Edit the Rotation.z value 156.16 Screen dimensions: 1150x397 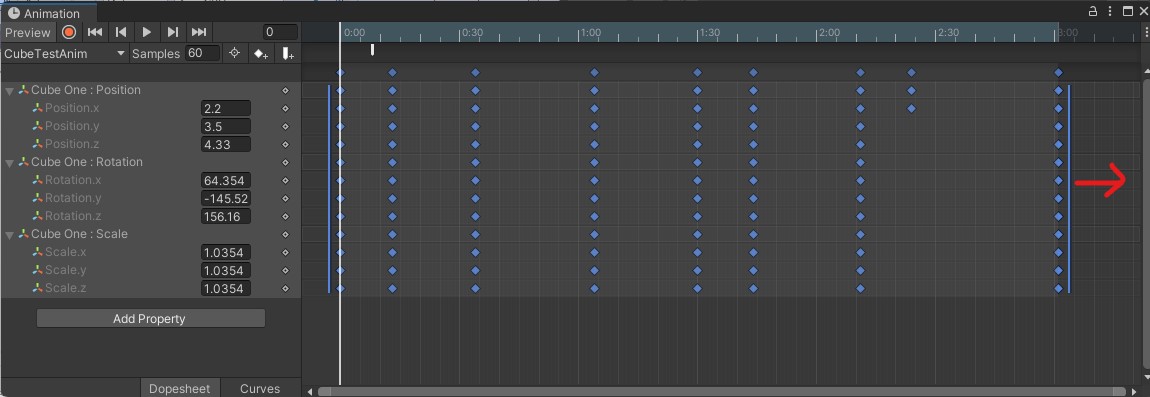(226, 216)
